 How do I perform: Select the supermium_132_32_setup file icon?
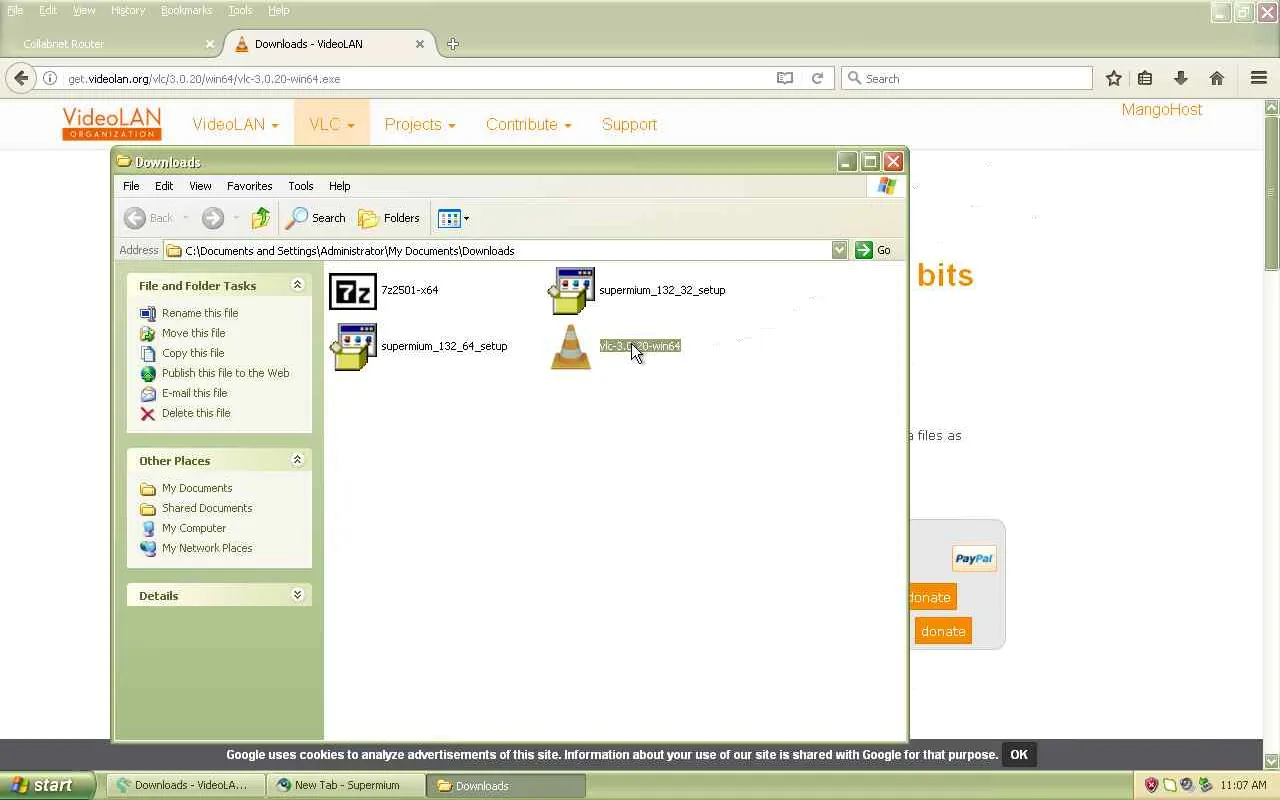point(572,291)
